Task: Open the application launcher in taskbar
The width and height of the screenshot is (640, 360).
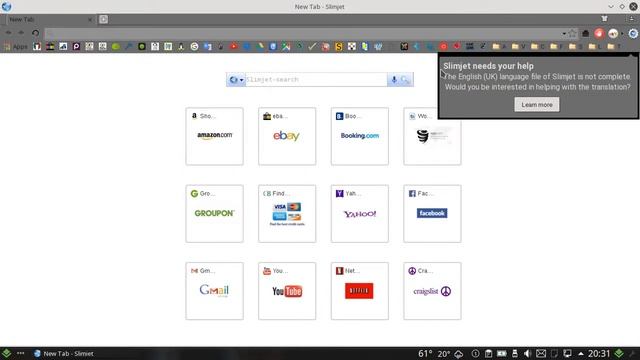Action: pos(7,353)
